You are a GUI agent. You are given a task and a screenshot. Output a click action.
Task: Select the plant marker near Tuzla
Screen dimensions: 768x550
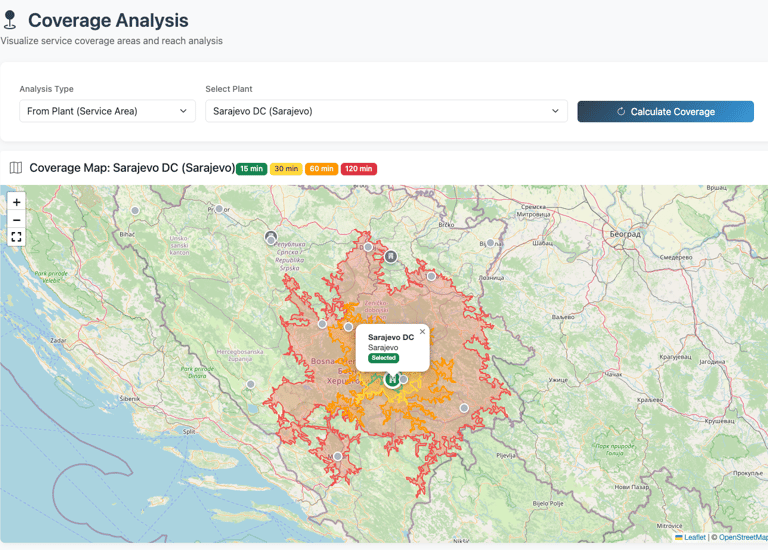click(x=391, y=256)
